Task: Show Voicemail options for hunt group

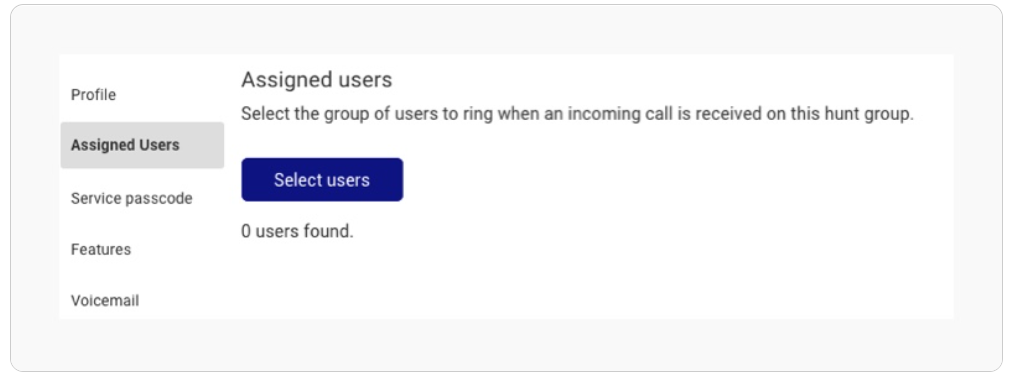Action: tap(105, 301)
